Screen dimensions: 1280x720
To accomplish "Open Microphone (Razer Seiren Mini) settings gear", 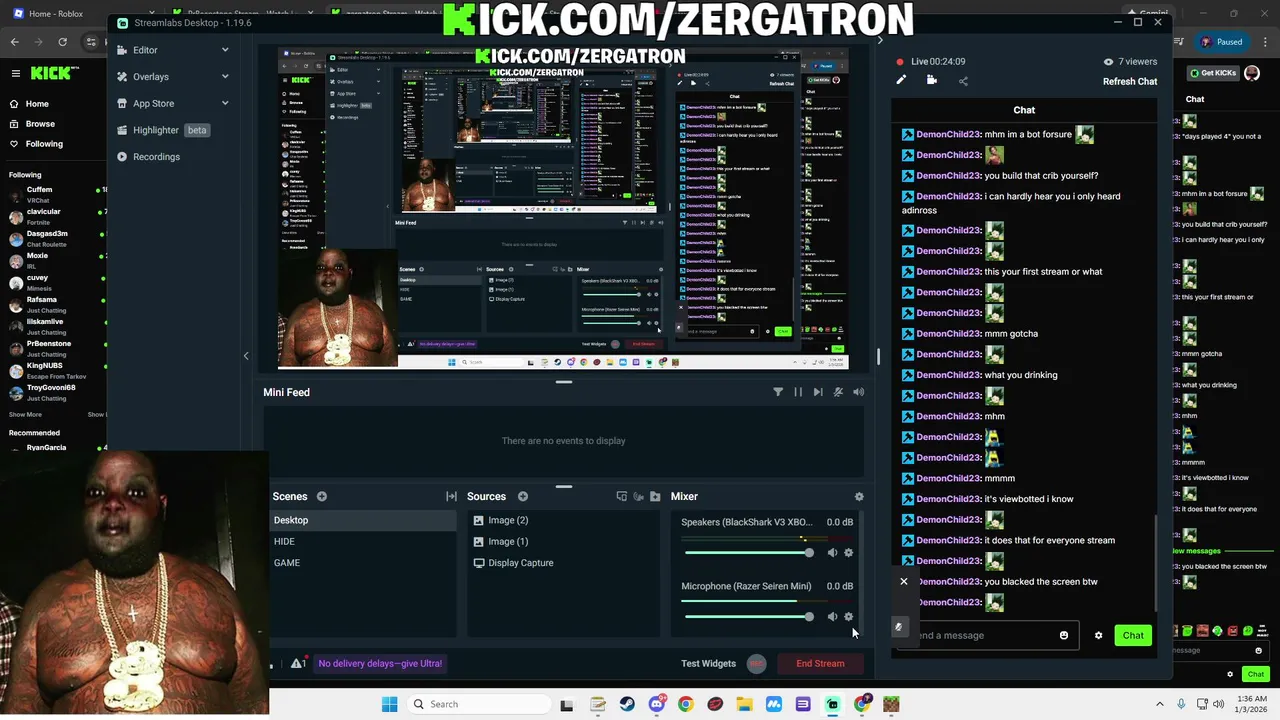I will coord(849,616).
